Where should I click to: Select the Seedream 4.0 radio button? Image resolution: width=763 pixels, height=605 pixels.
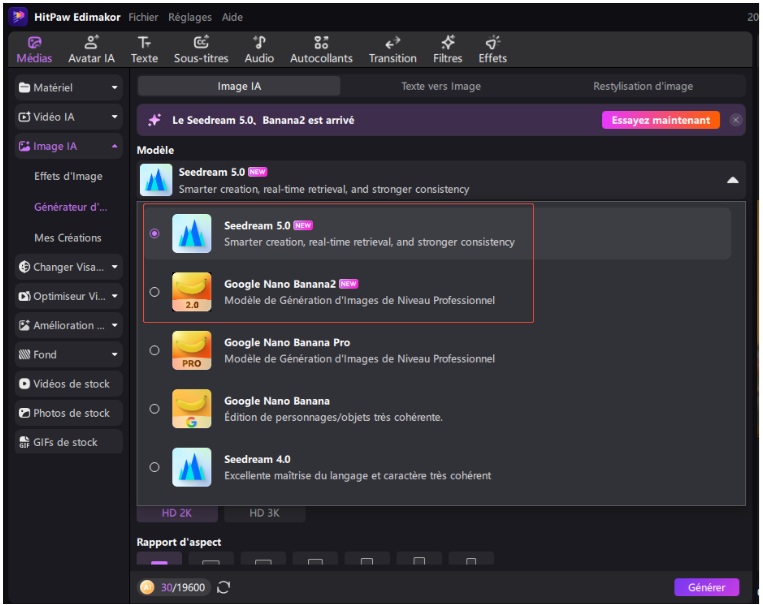(x=154, y=467)
